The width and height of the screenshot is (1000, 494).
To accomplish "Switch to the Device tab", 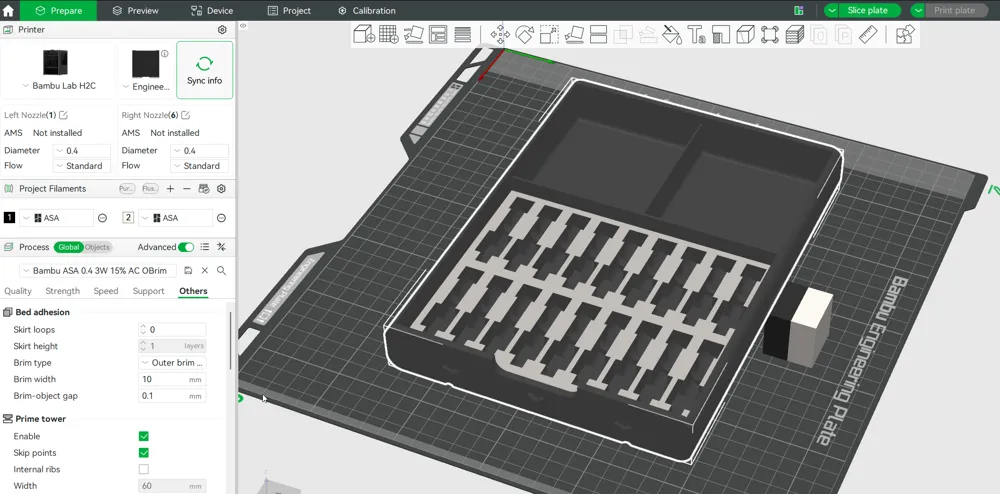I will pos(212,10).
